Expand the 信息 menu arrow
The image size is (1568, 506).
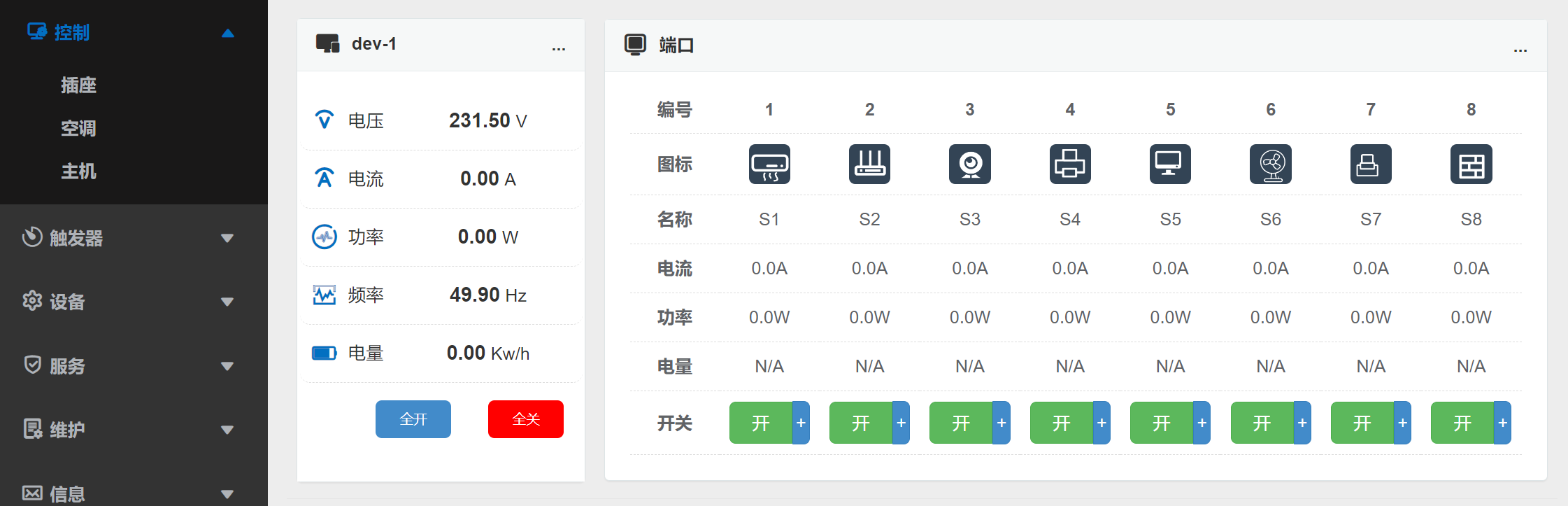tap(227, 494)
